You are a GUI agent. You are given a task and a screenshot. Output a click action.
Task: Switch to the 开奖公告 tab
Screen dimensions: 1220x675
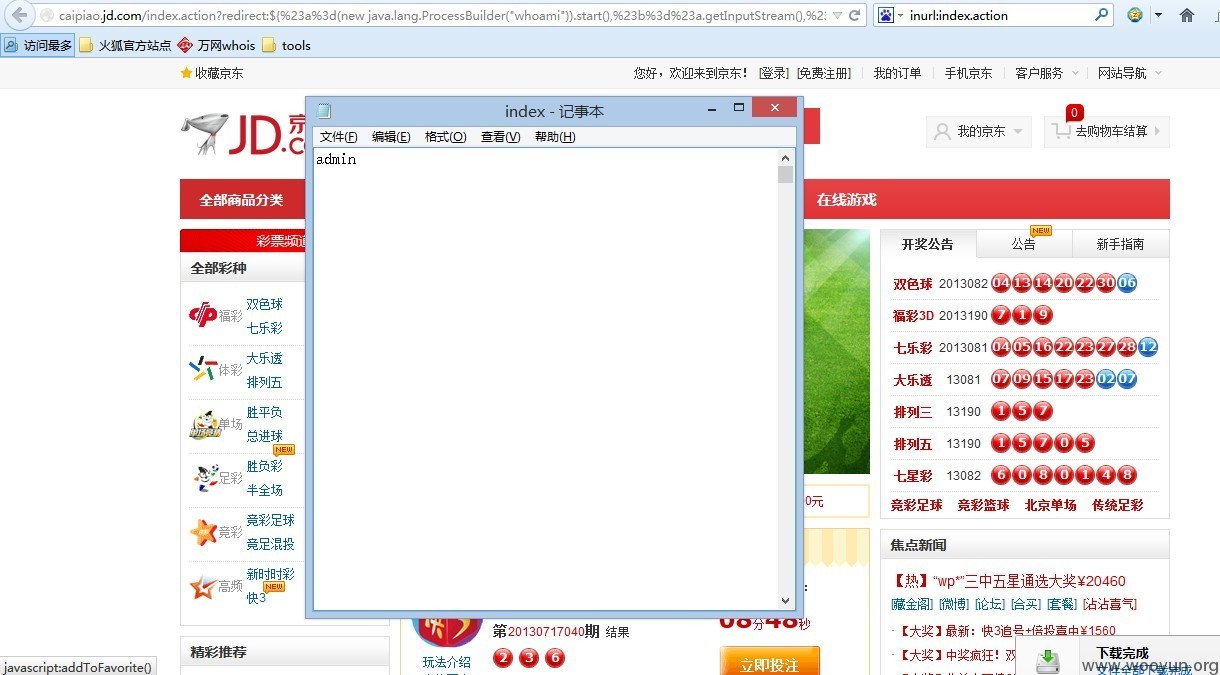928,244
